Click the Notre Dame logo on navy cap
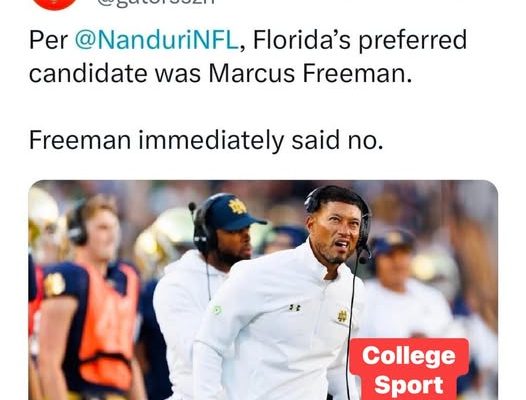The image size is (526, 400). pyautogui.click(x=237, y=206)
